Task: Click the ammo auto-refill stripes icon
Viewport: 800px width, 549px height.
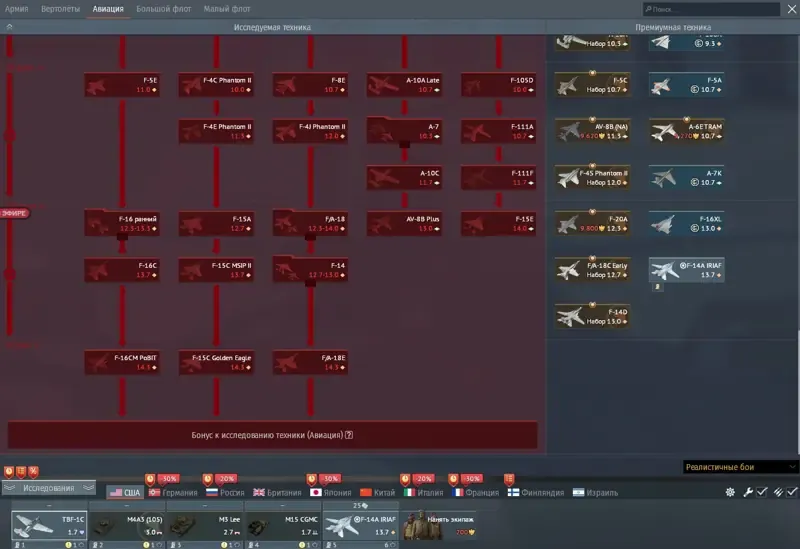Action: click(778, 492)
